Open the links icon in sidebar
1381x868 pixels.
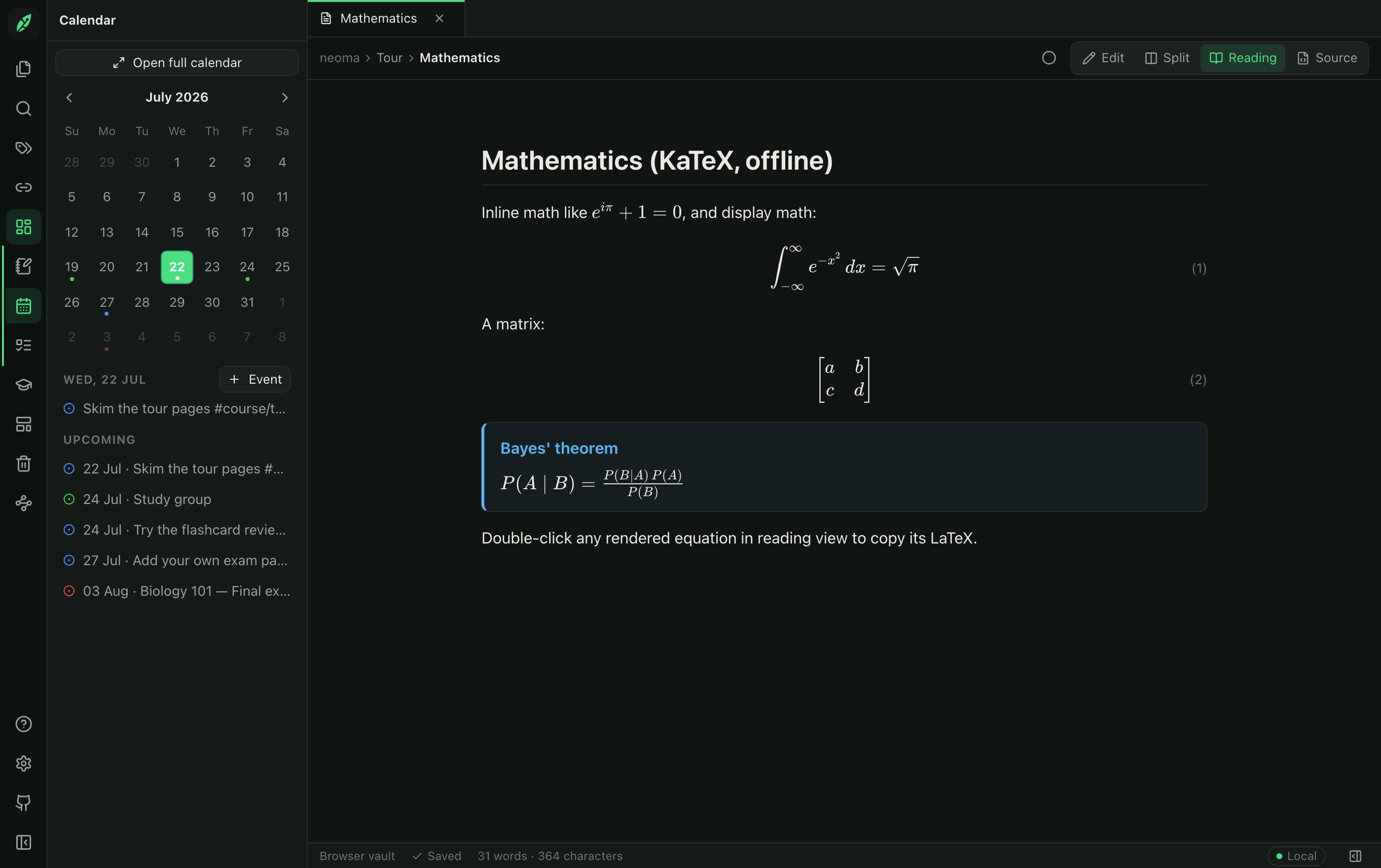click(24, 187)
